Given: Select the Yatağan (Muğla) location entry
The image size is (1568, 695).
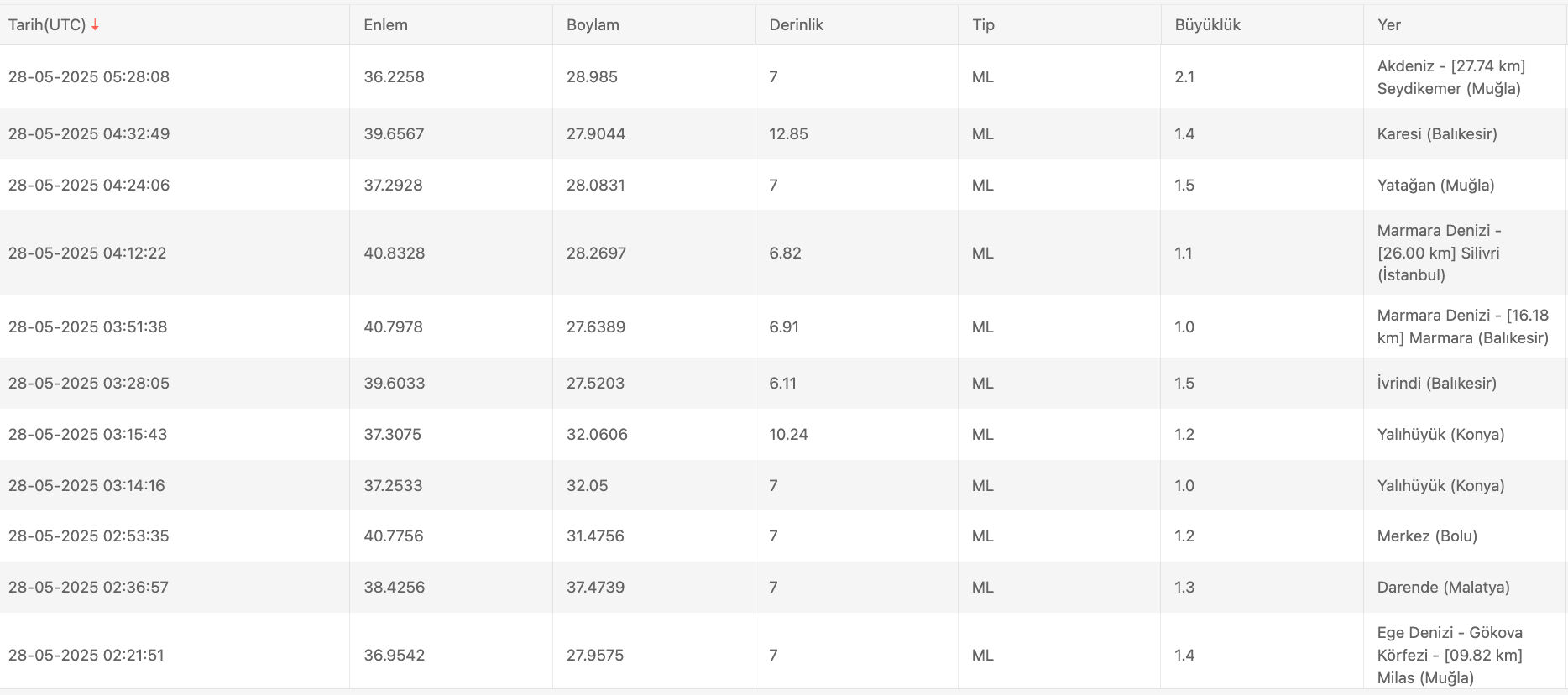Looking at the screenshot, I should 1435,186.
